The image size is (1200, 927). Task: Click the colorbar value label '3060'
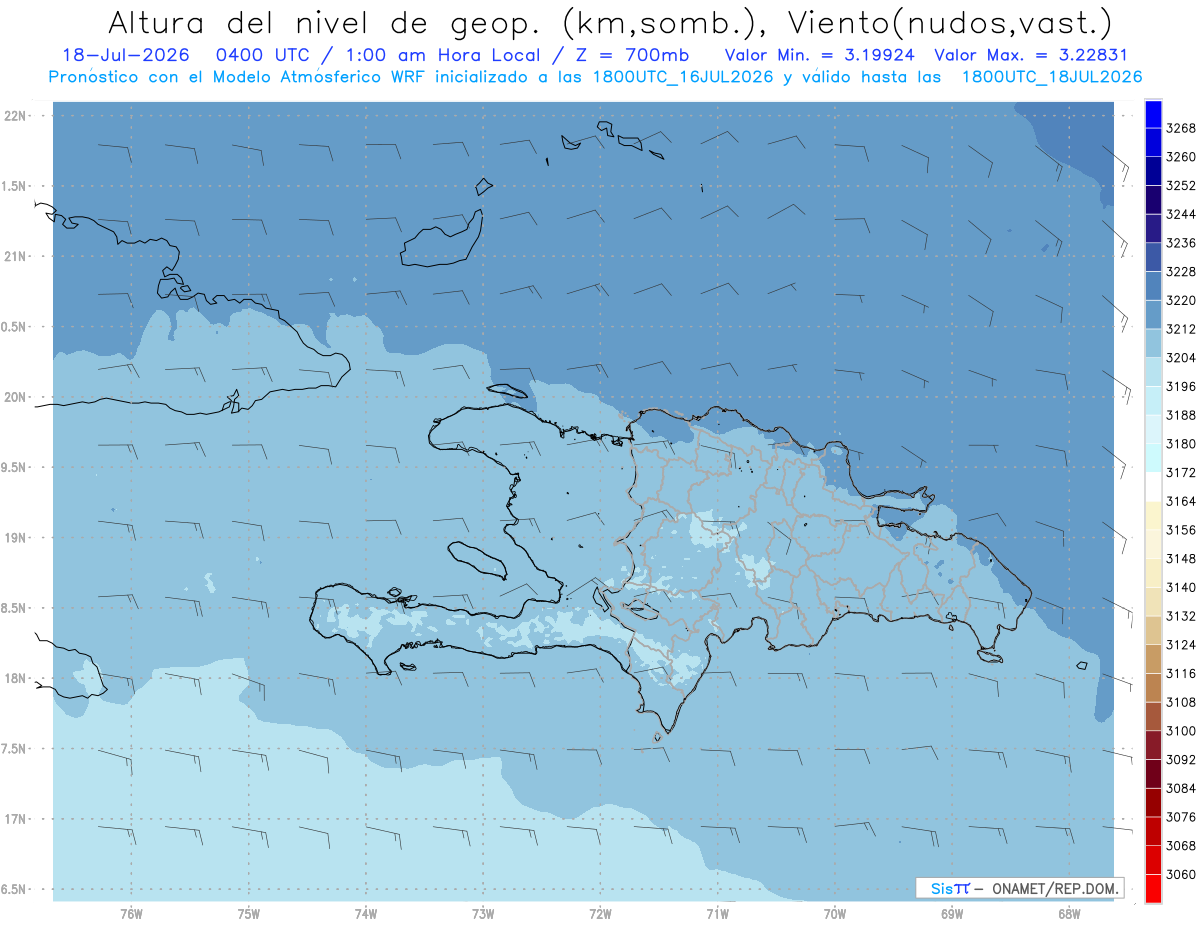pos(1181,874)
